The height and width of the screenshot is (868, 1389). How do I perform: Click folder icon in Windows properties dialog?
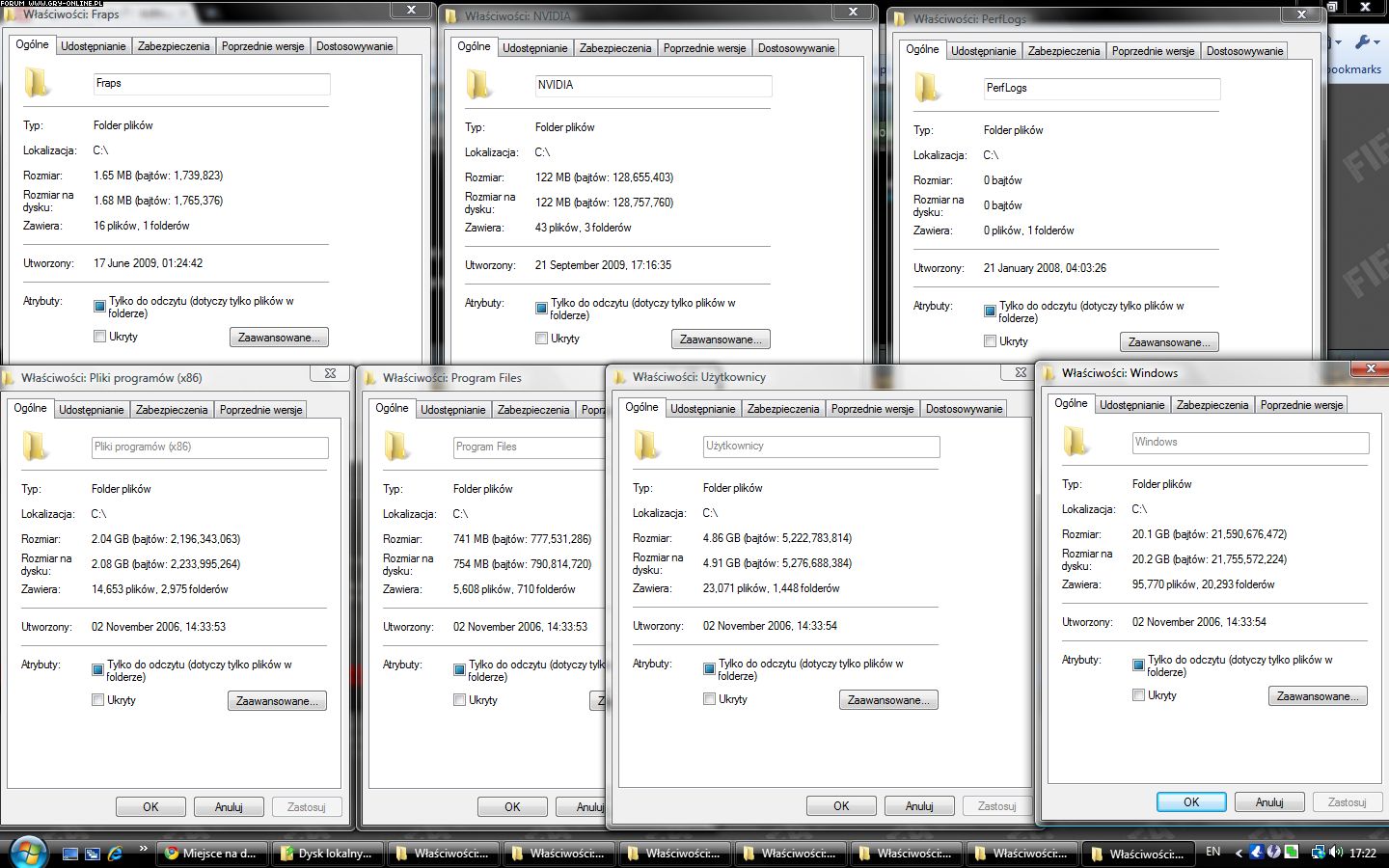pos(1076,442)
